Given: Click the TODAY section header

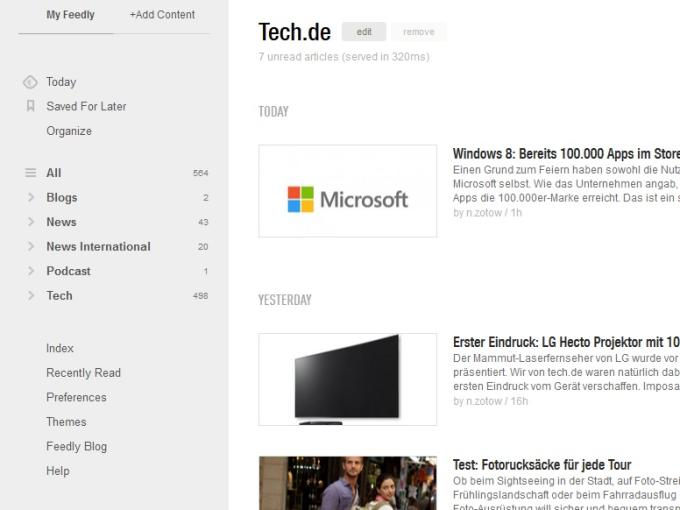Looking at the screenshot, I should click(274, 111).
